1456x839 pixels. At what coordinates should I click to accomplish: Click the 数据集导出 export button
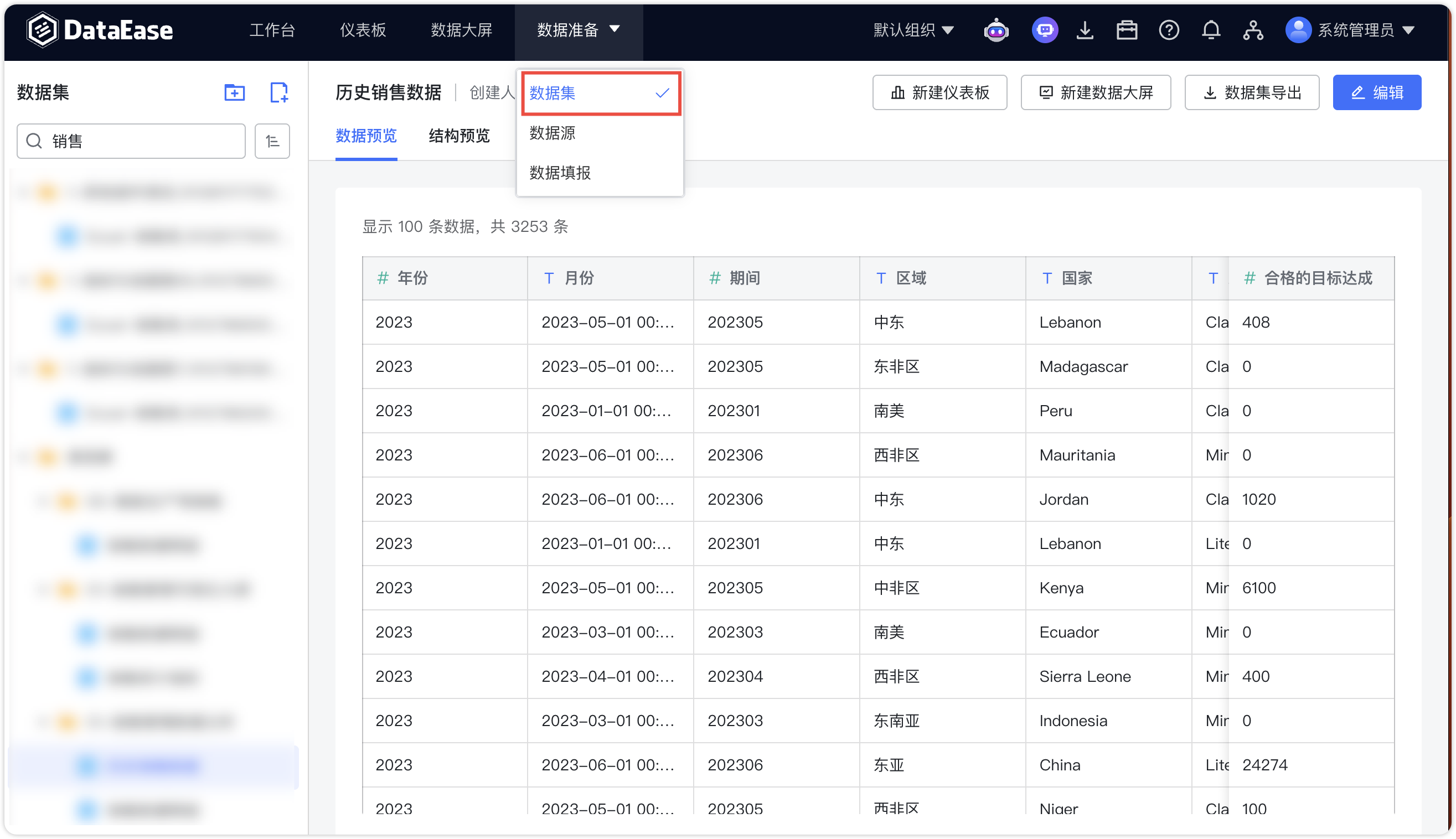coord(1251,92)
